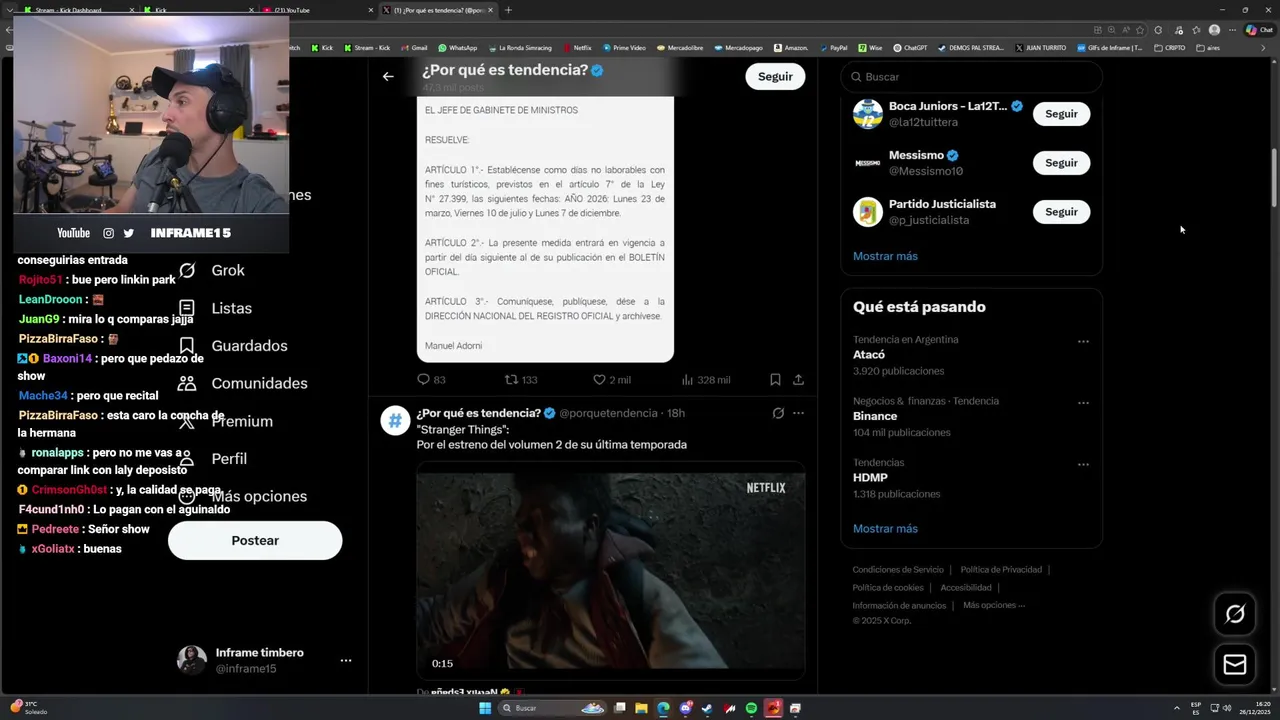Open Grok from the left sidebar
1280x720 pixels.
coord(212,270)
